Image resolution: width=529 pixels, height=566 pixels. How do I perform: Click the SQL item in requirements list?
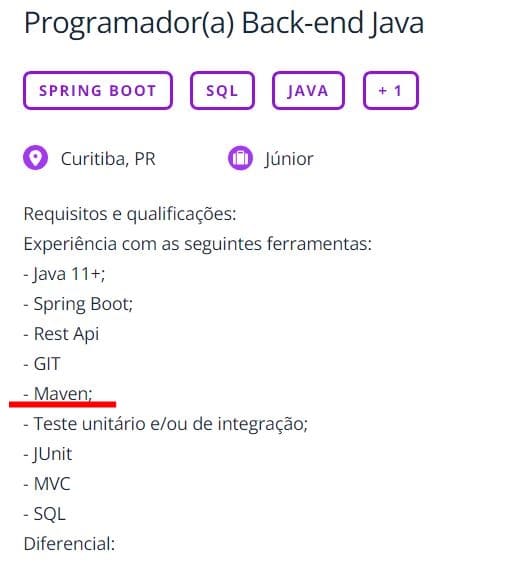click(x=45, y=514)
